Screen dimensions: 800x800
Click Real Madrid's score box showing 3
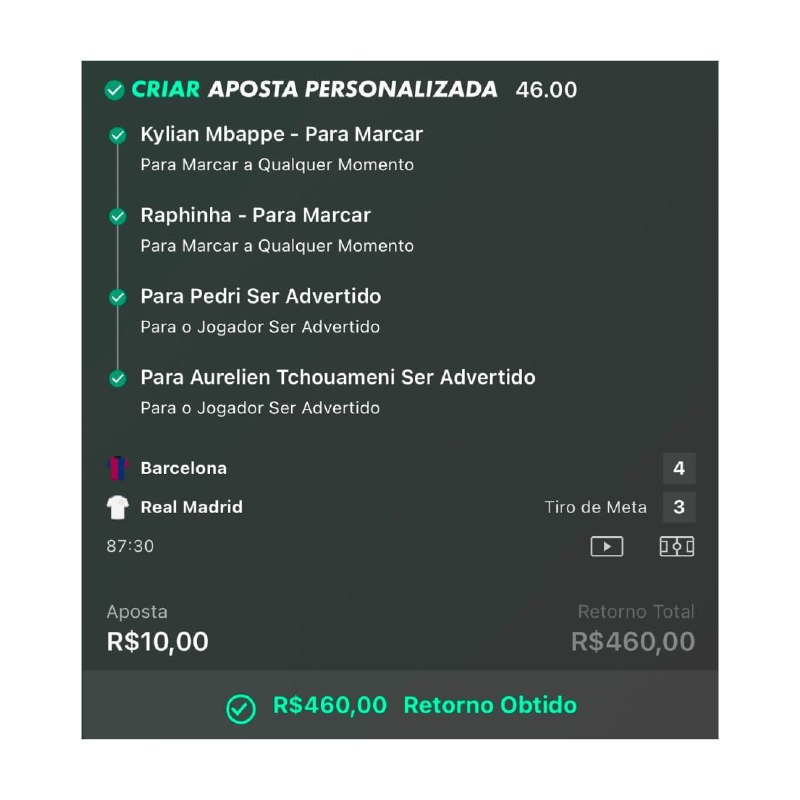679,507
